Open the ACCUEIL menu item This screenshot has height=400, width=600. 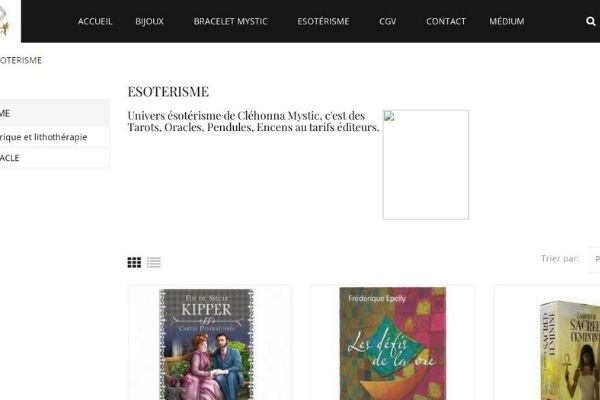pyautogui.click(x=95, y=21)
